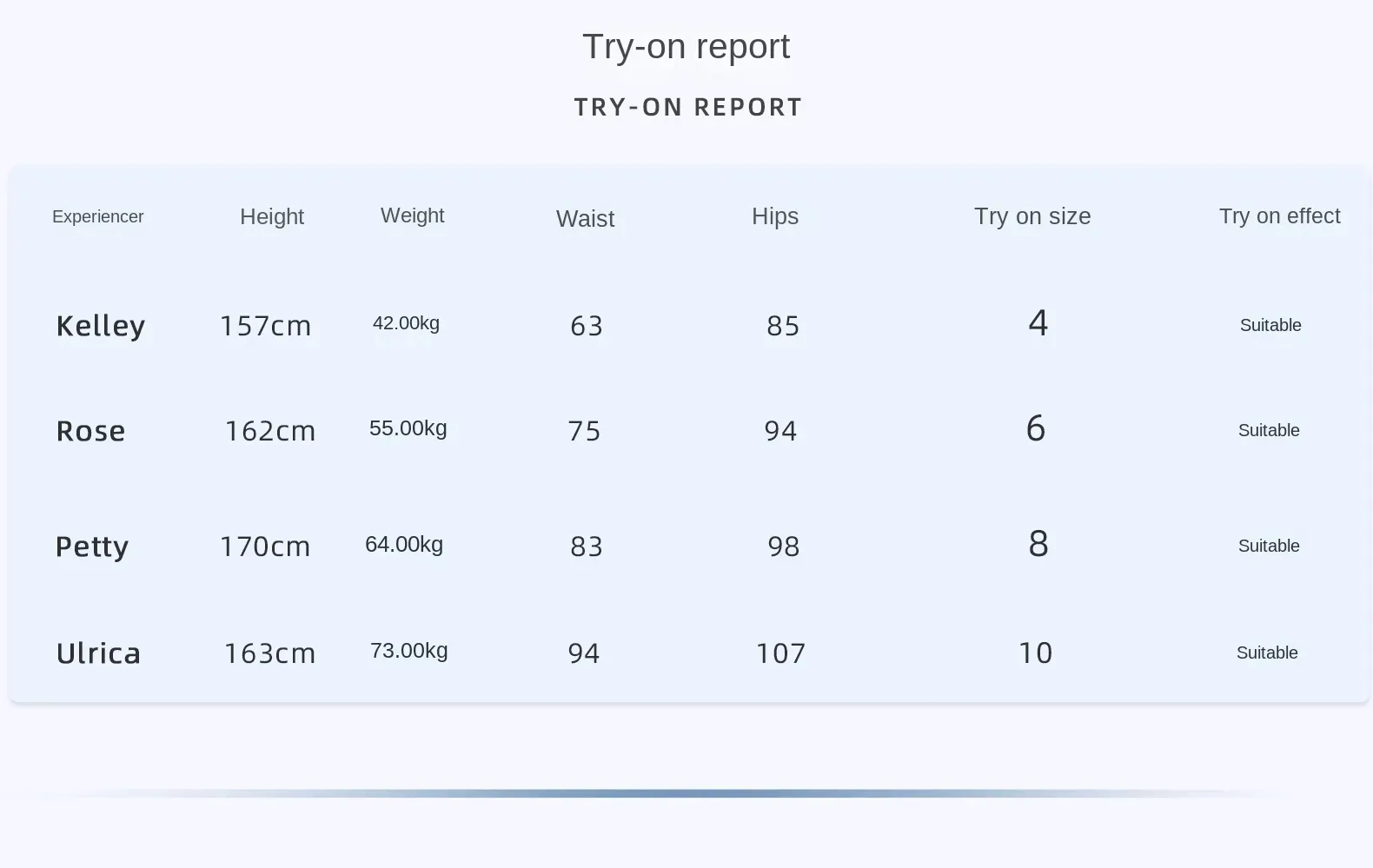Click on the name Petty

click(x=92, y=547)
